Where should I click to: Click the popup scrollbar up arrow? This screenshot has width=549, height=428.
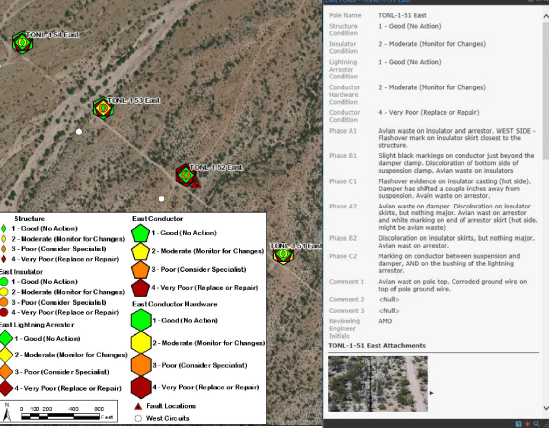tap(546, 16)
